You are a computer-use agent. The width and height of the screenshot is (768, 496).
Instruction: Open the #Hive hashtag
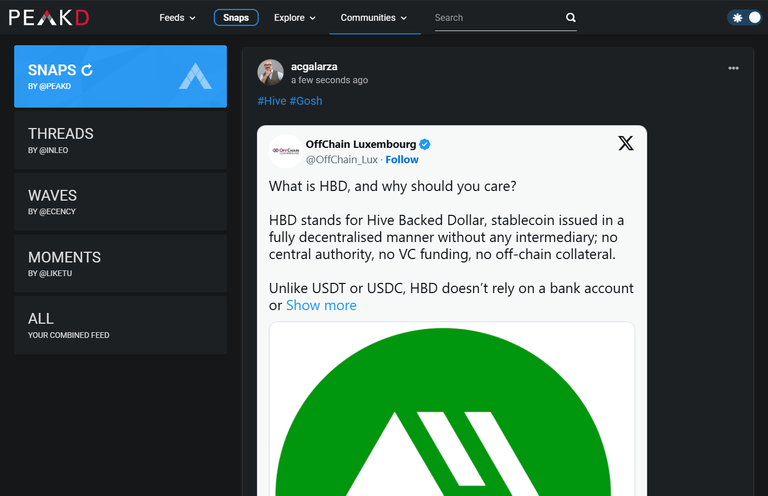click(x=272, y=101)
